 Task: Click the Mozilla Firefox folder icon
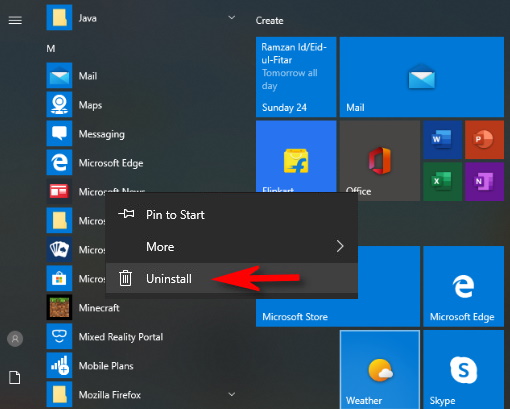(59, 394)
